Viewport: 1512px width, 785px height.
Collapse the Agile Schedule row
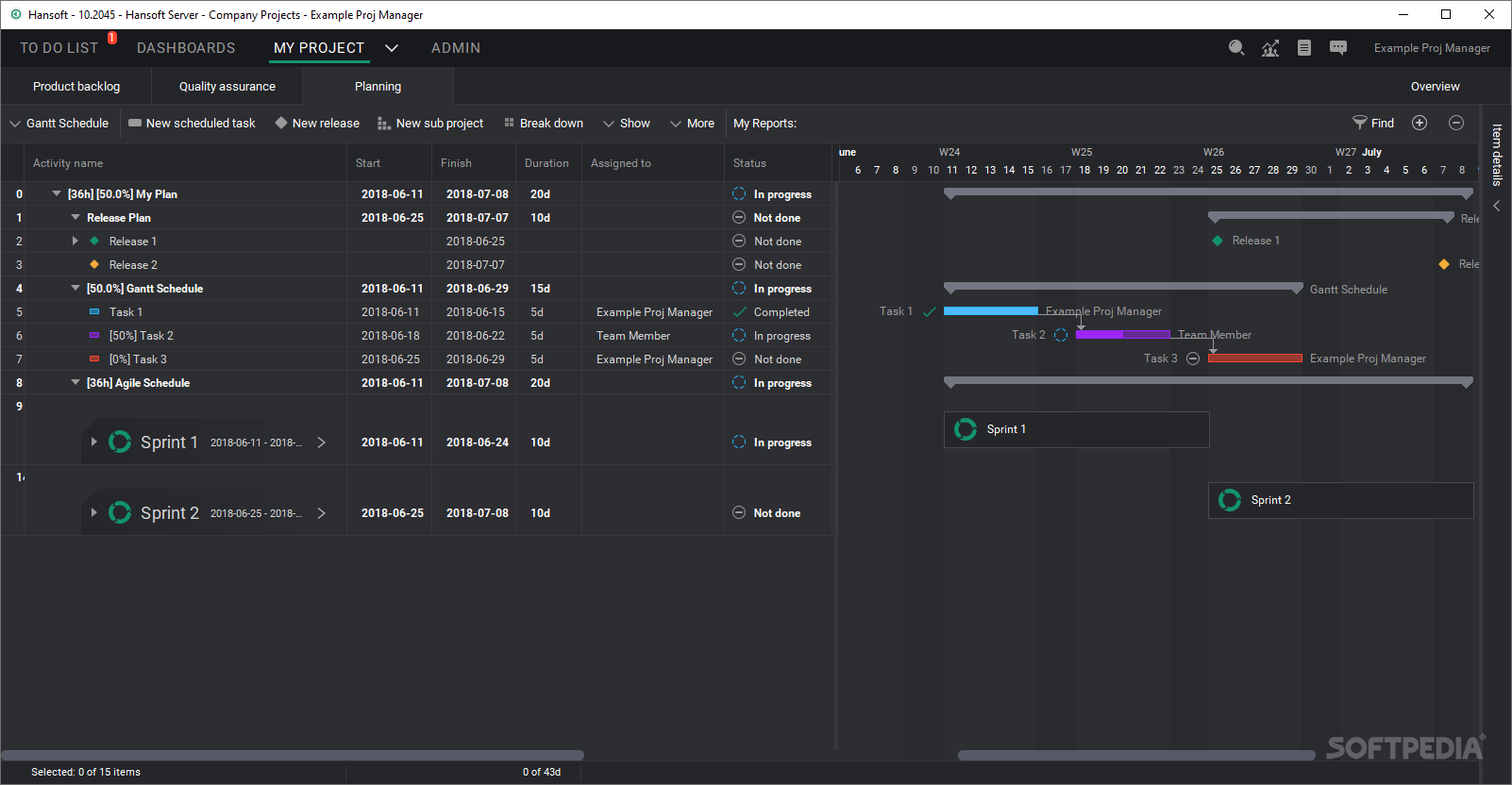pyautogui.click(x=76, y=382)
